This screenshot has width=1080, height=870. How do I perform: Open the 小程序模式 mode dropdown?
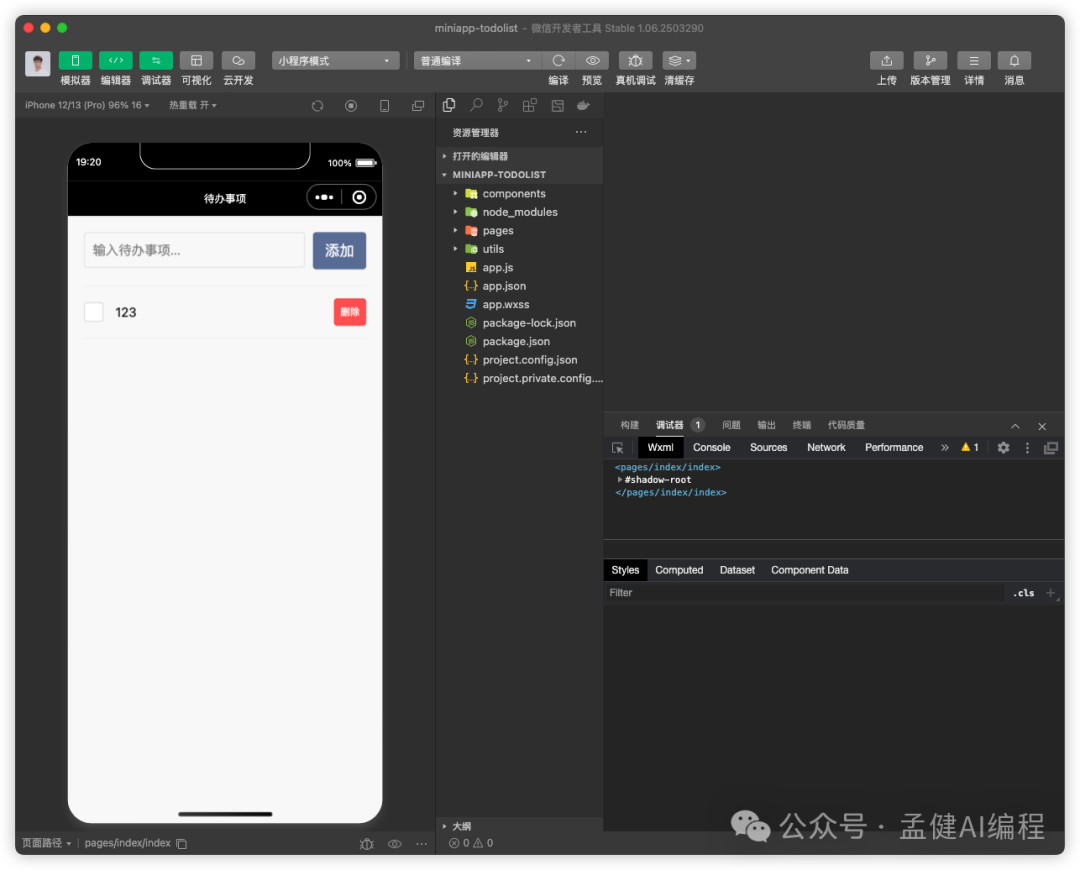point(335,61)
